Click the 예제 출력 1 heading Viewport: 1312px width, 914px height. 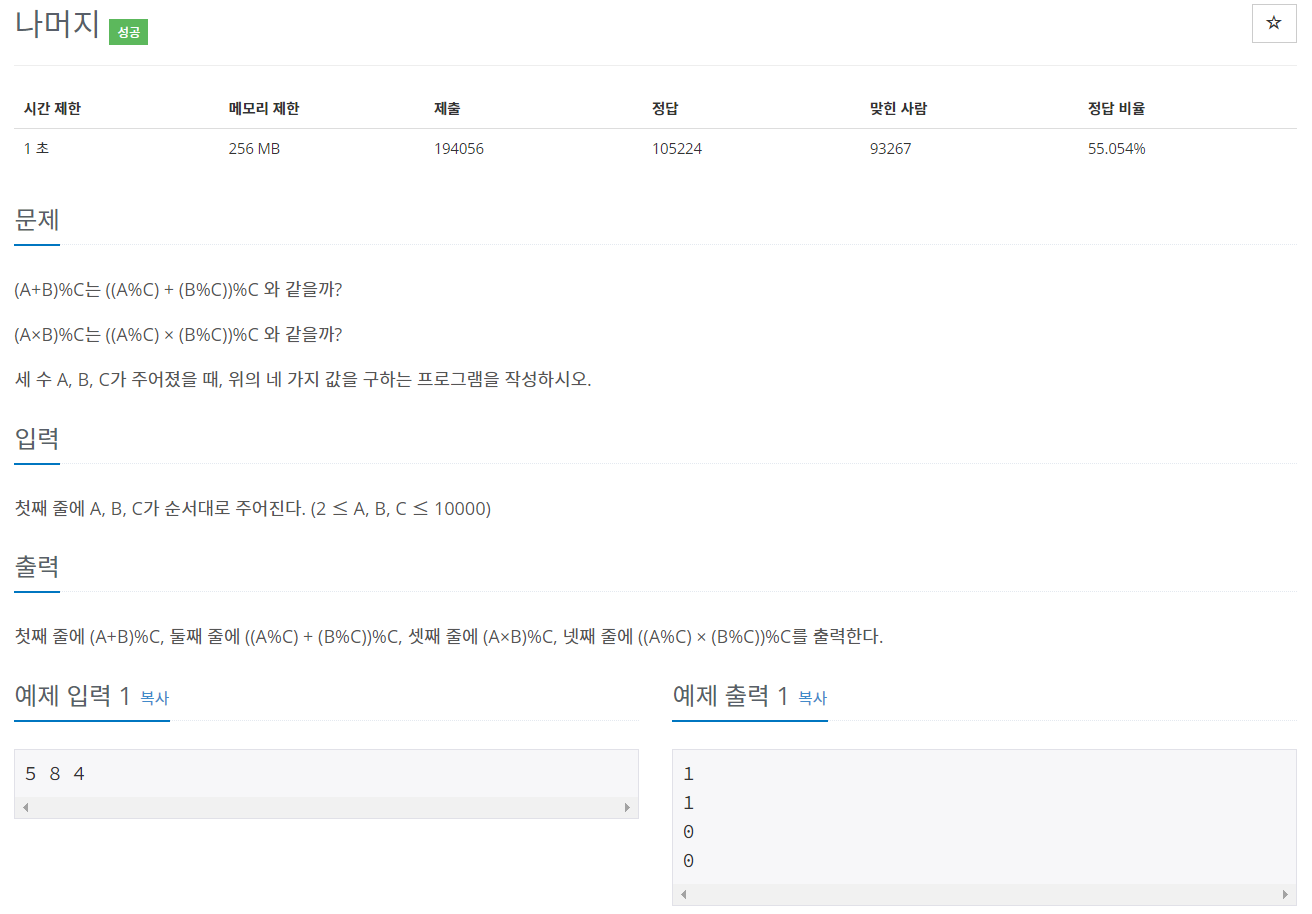coord(731,696)
